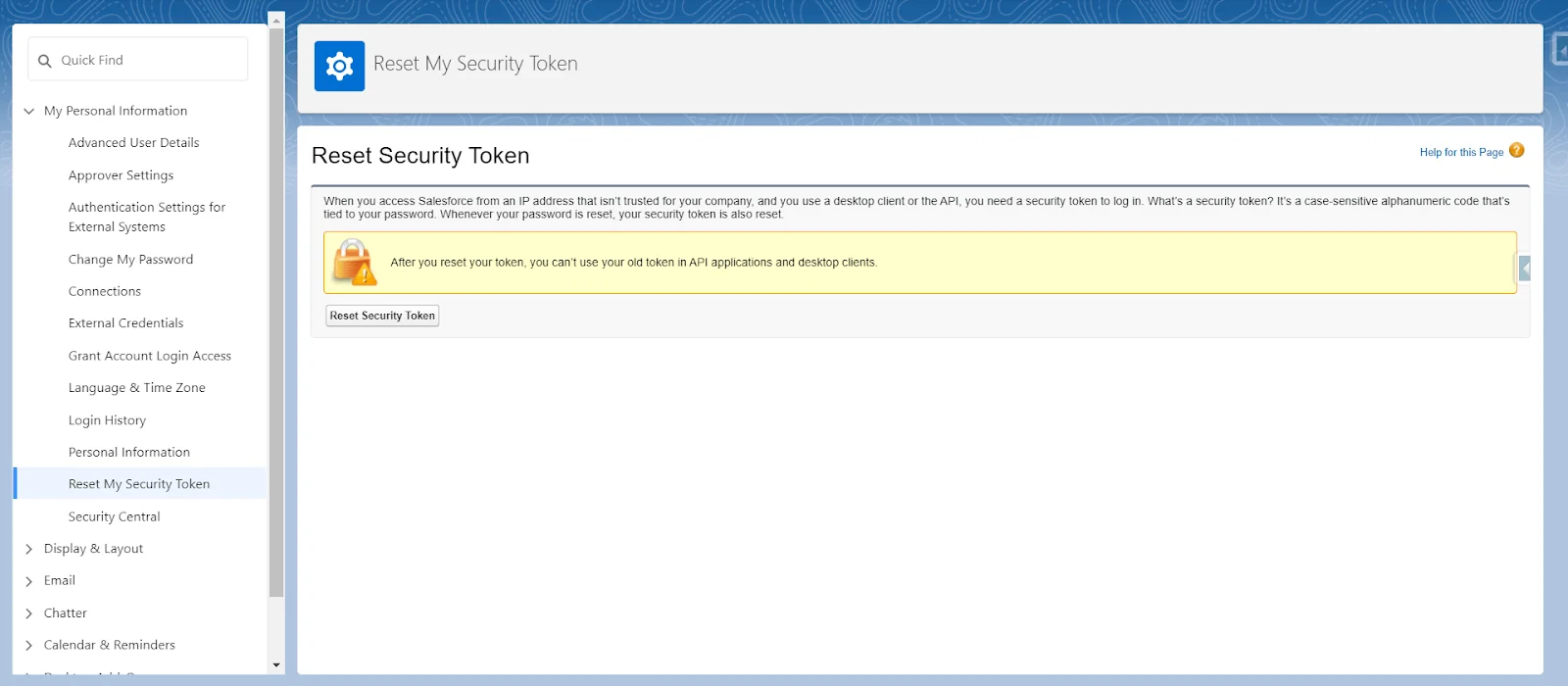Click the Display & Layout label
Image resolution: width=1568 pixels, height=686 pixels.
point(93,549)
